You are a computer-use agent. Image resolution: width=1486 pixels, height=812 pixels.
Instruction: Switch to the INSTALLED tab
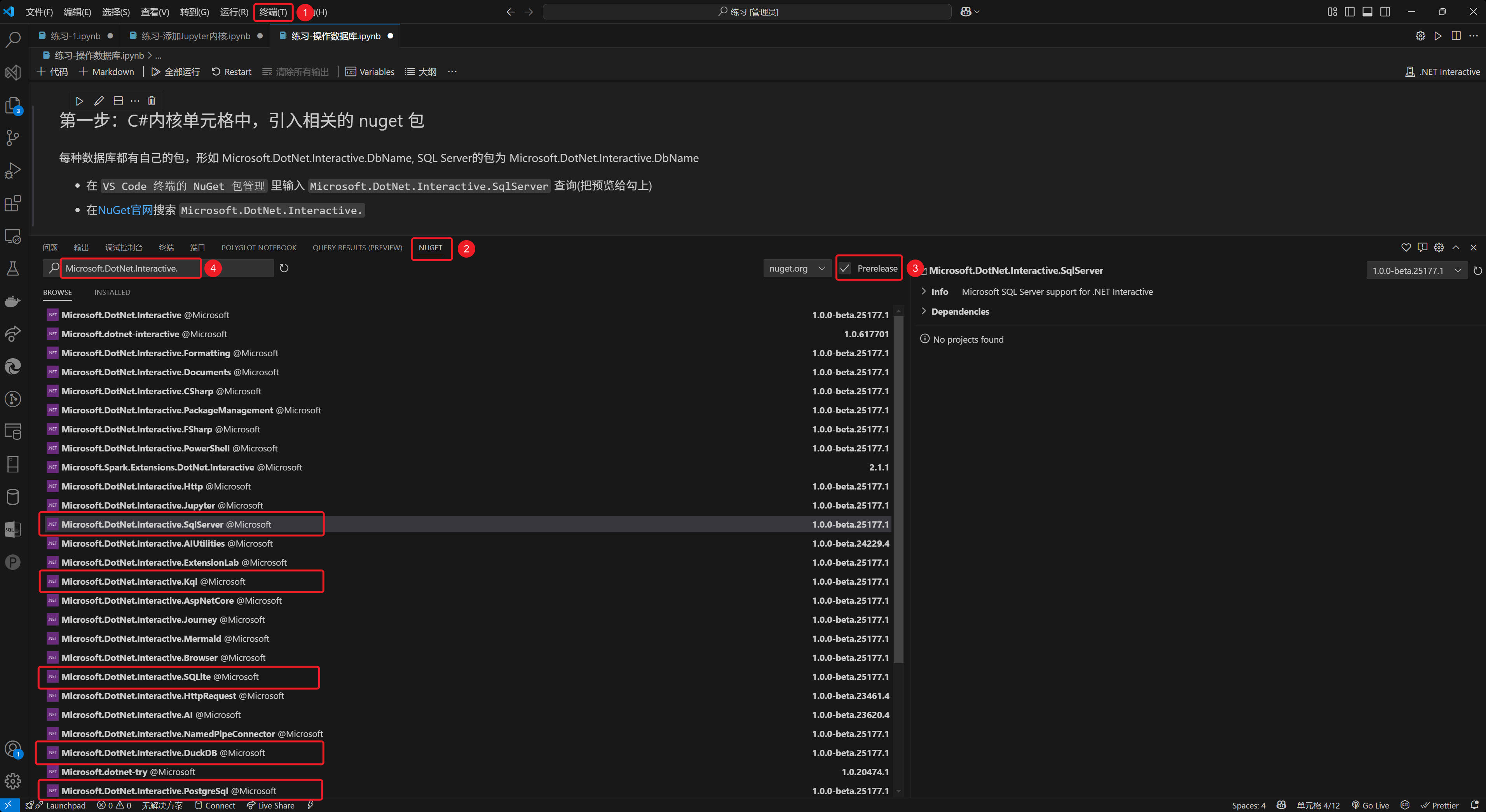[x=112, y=293]
